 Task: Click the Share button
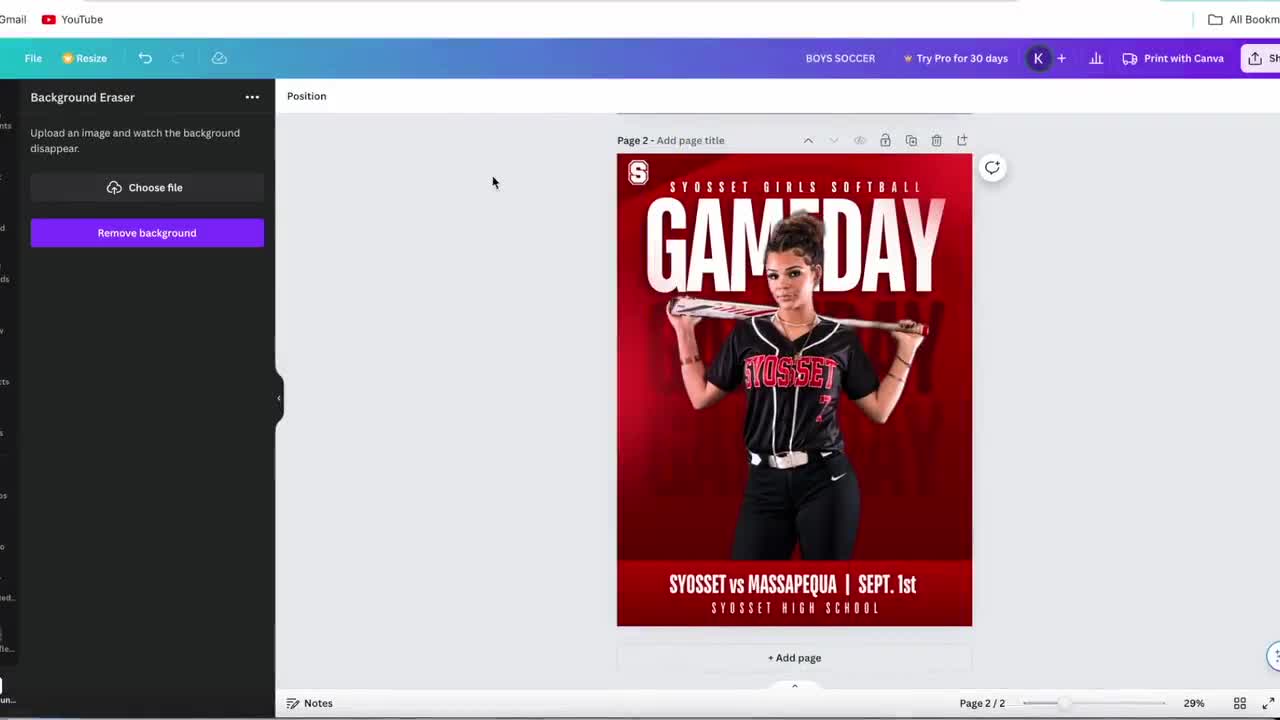pos(1262,58)
